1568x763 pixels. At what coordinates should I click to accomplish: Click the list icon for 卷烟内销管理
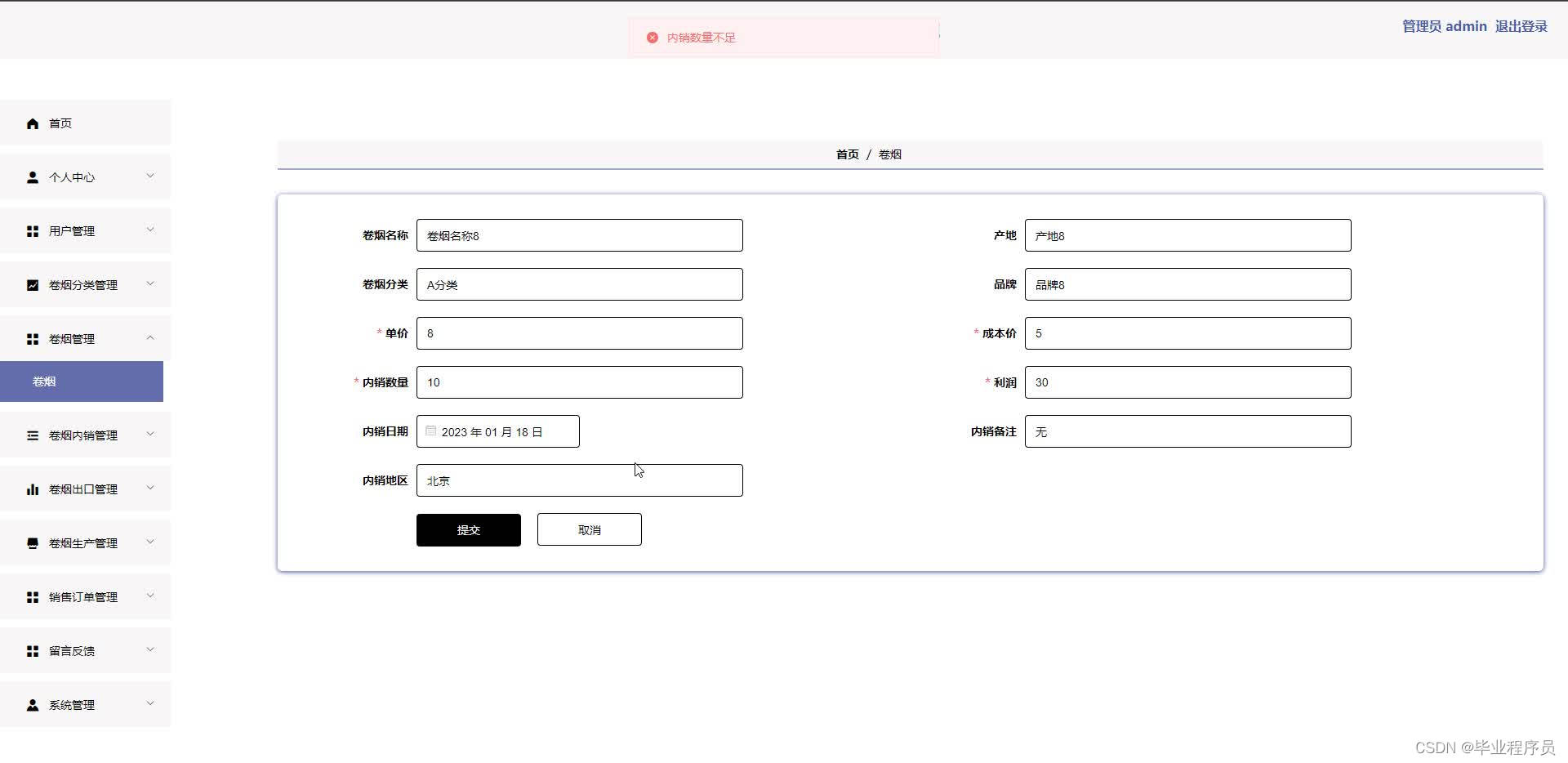33,435
